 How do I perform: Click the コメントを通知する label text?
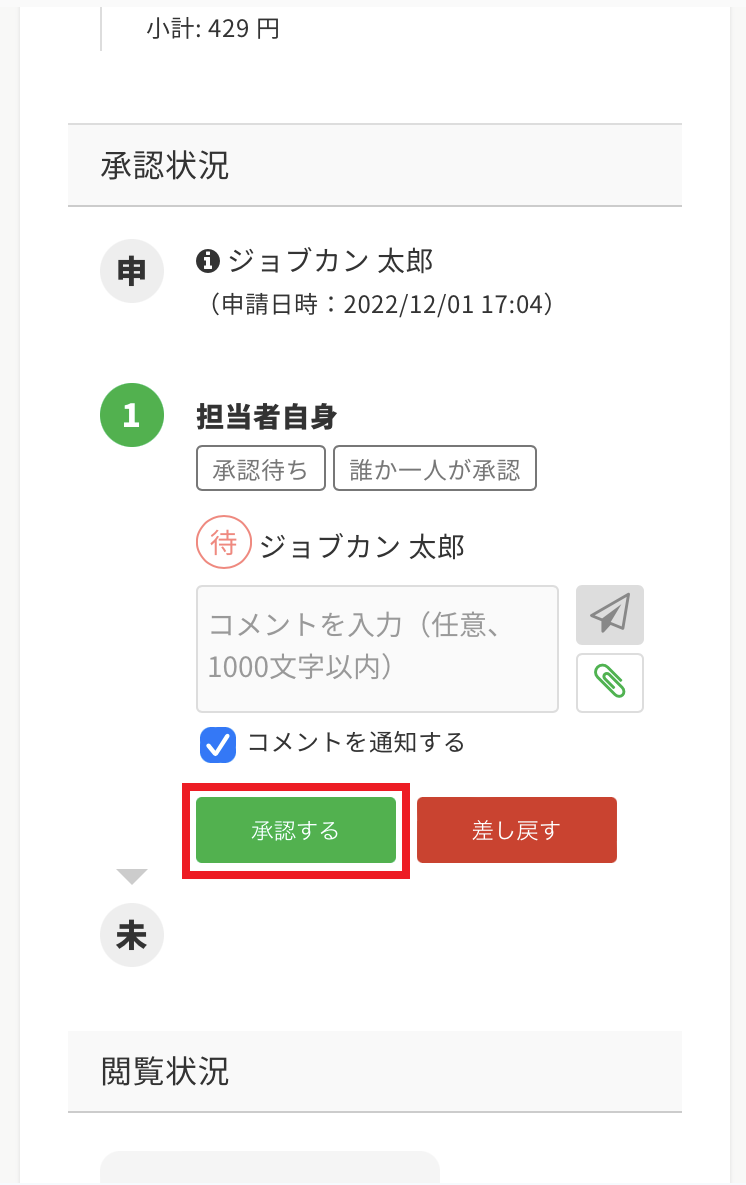(x=356, y=743)
